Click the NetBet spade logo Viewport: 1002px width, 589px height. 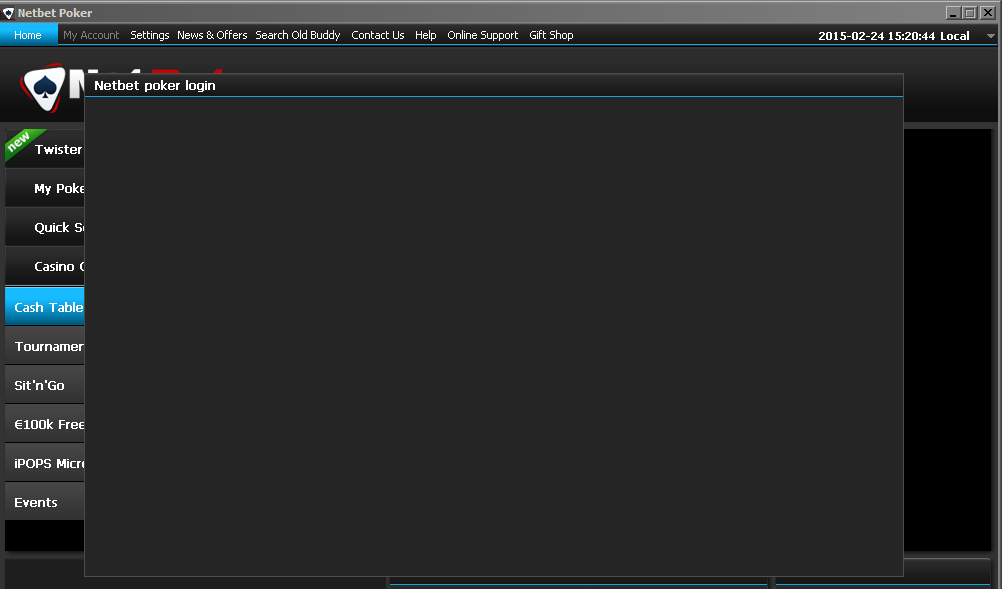(43, 88)
